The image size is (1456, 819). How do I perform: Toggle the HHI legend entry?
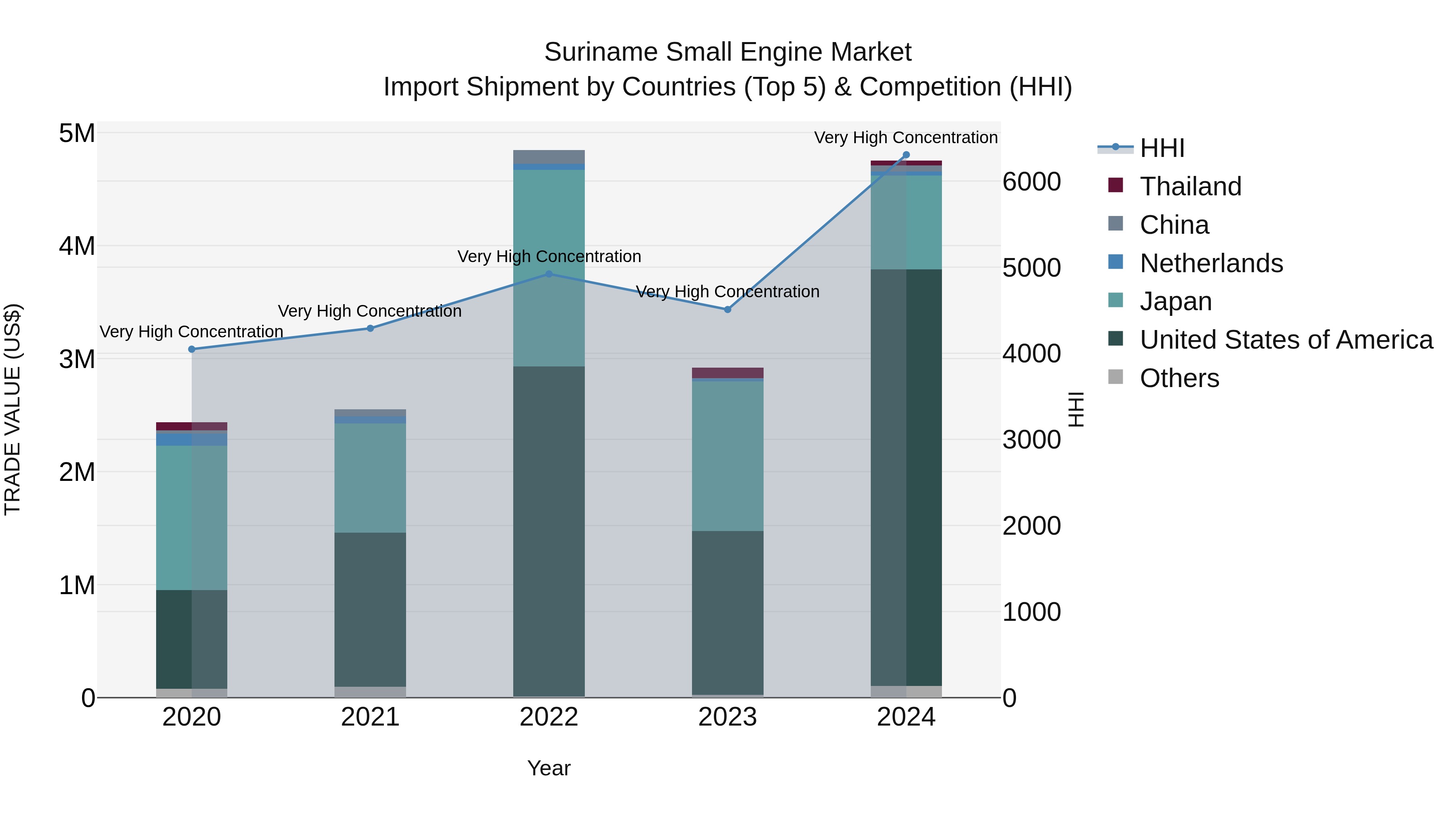[1141, 148]
